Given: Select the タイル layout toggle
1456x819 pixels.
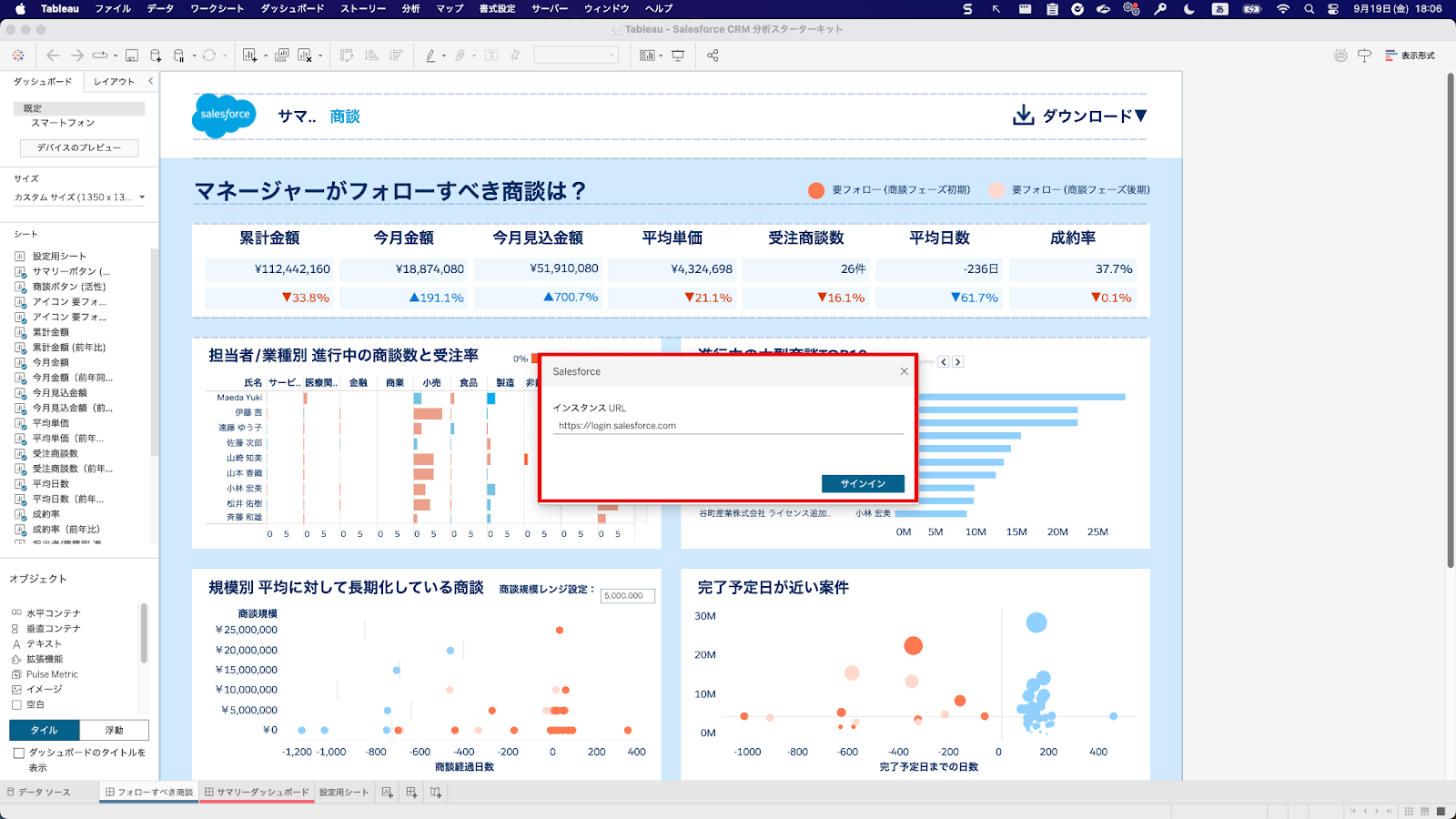Looking at the screenshot, I should pos(45,730).
